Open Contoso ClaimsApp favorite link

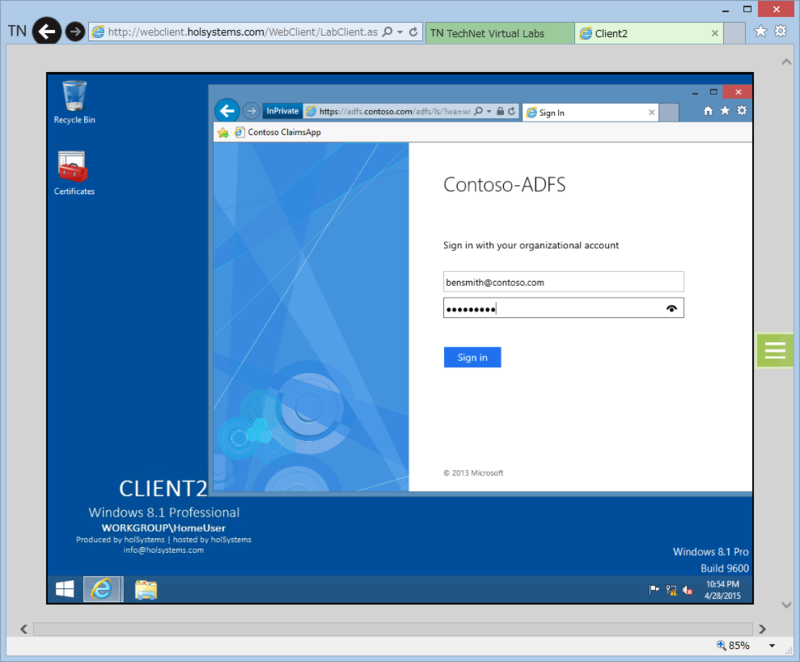coord(278,132)
